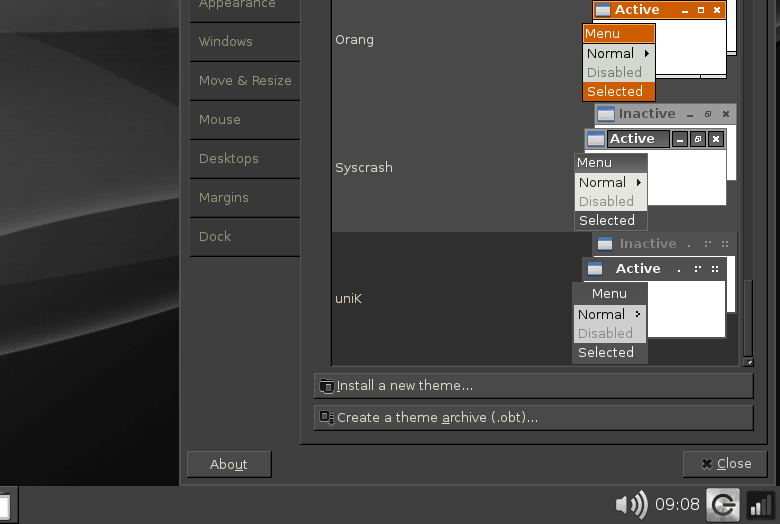Click Normal item in uniK preview menu
This screenshot has height=524, width=780.
pyautogui.click(x=610, y=314)
